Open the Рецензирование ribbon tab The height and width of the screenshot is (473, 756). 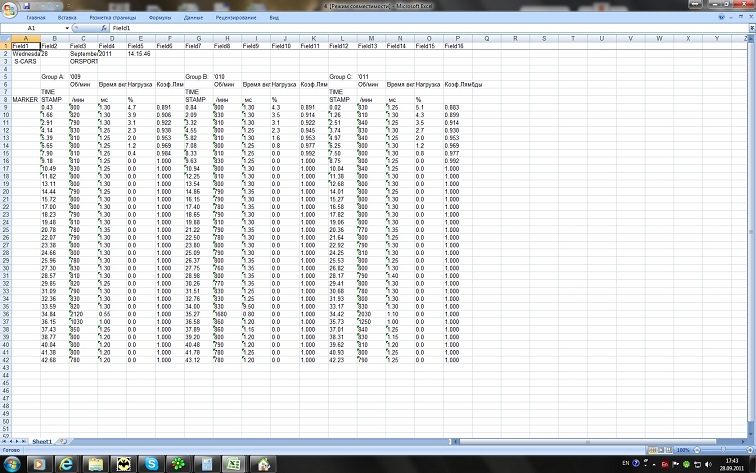tap(236, 17)
